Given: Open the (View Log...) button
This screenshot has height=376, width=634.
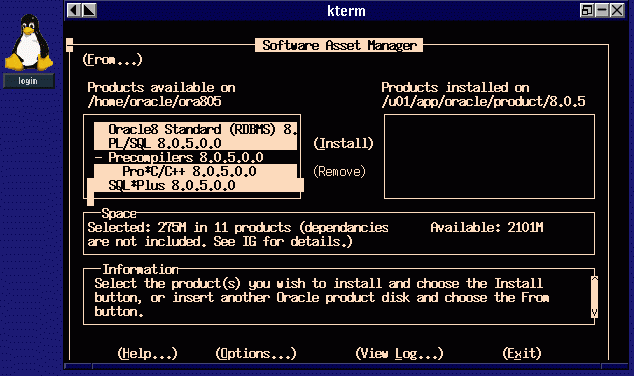Looking at the screenshot, I should 399,353.
